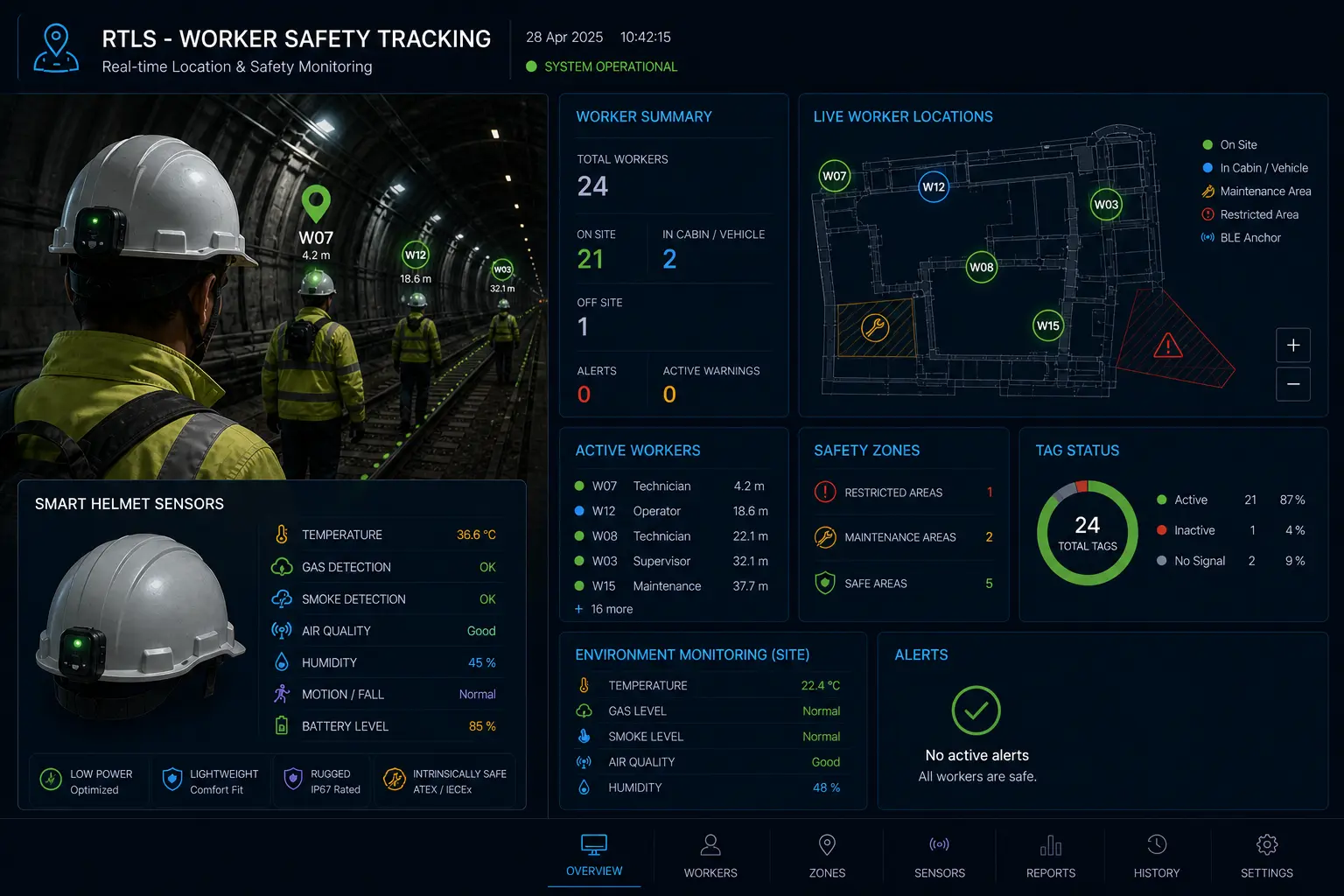Expand the 16 more workers list
This screenshot has height=896, width=1344.
604,609
